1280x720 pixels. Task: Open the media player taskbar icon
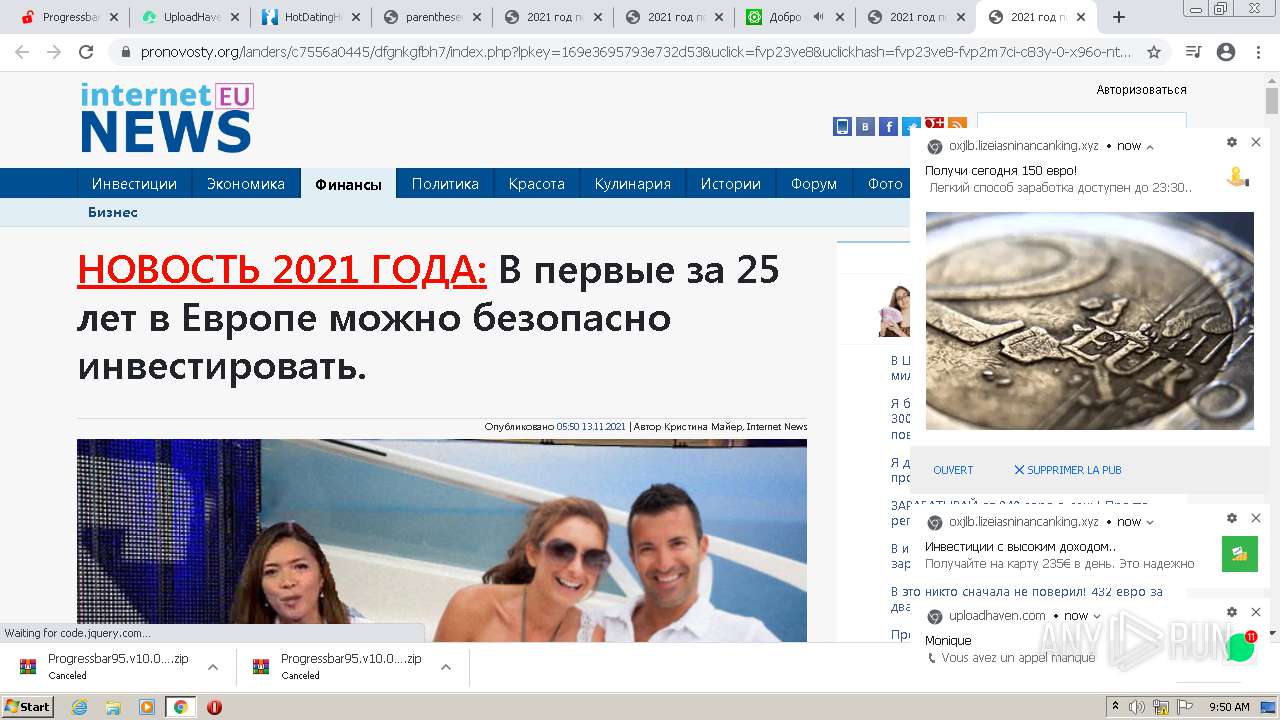(147, 707)
